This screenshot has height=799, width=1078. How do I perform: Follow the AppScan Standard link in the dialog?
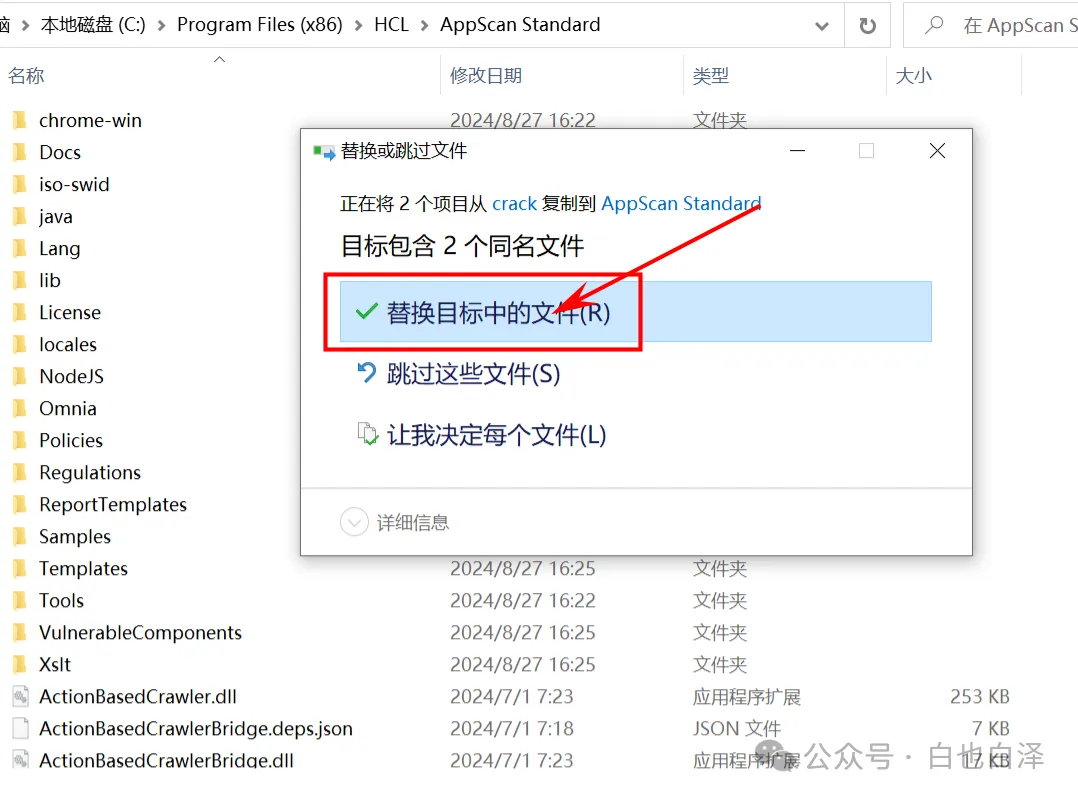pos(681,203)
